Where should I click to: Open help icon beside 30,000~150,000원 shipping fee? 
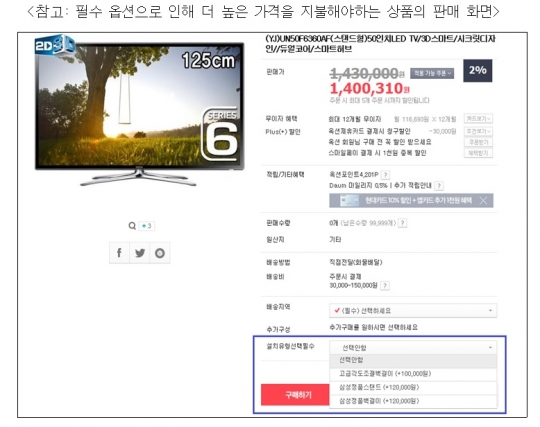[x=385, y=285]
